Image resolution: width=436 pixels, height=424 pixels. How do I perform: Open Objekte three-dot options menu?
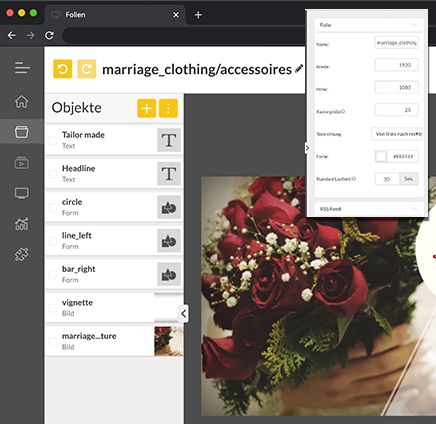point(168,108)
